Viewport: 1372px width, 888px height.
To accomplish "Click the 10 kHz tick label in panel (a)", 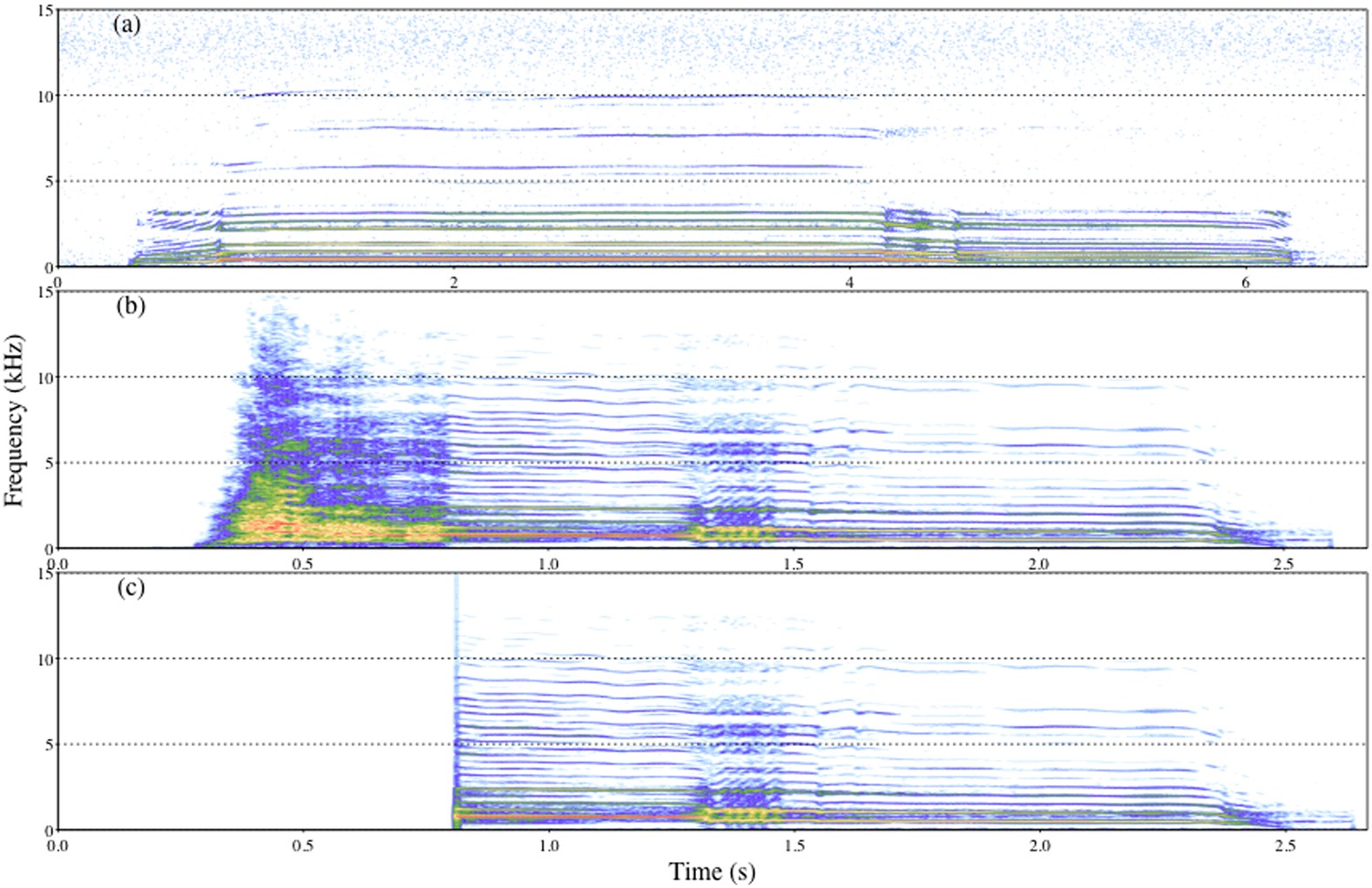I will pos(46,96).
